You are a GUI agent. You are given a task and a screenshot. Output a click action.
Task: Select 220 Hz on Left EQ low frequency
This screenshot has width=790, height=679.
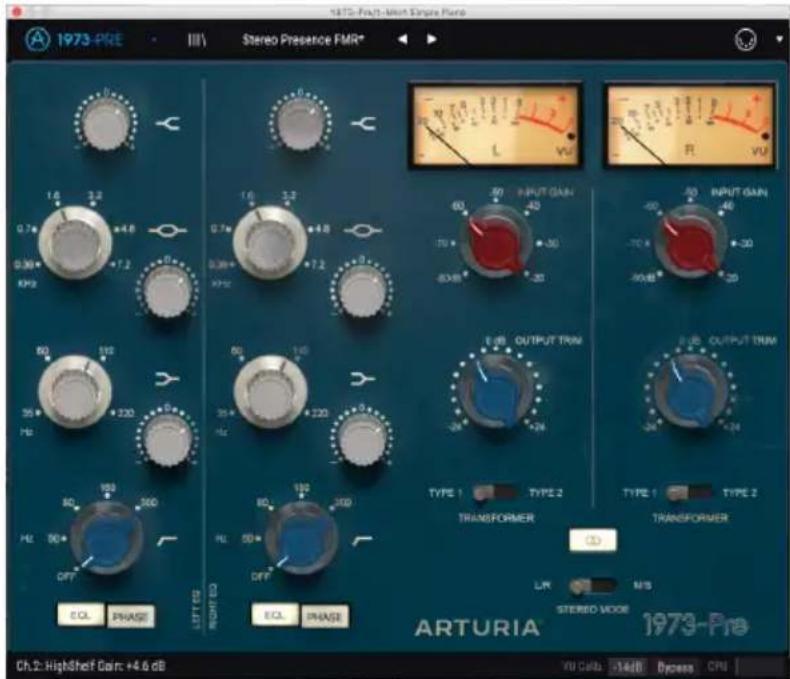tap(124, 413)
